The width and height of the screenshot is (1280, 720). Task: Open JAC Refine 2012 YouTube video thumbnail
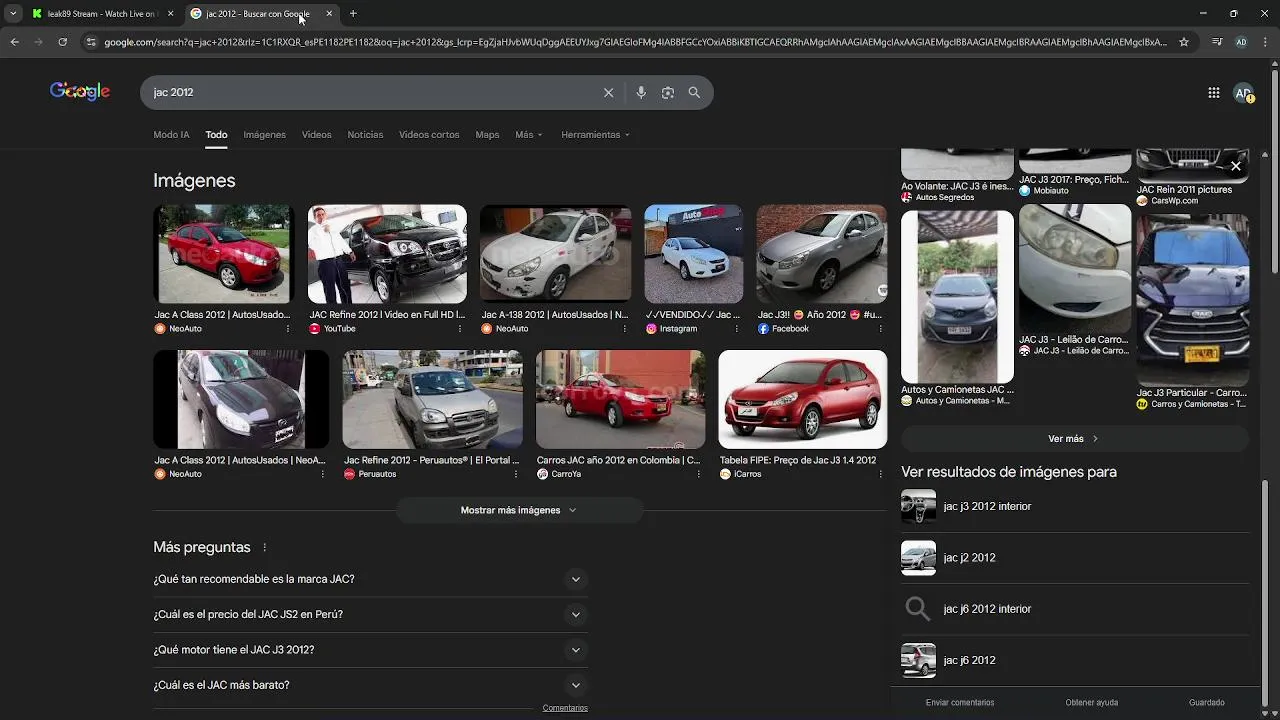387,254
